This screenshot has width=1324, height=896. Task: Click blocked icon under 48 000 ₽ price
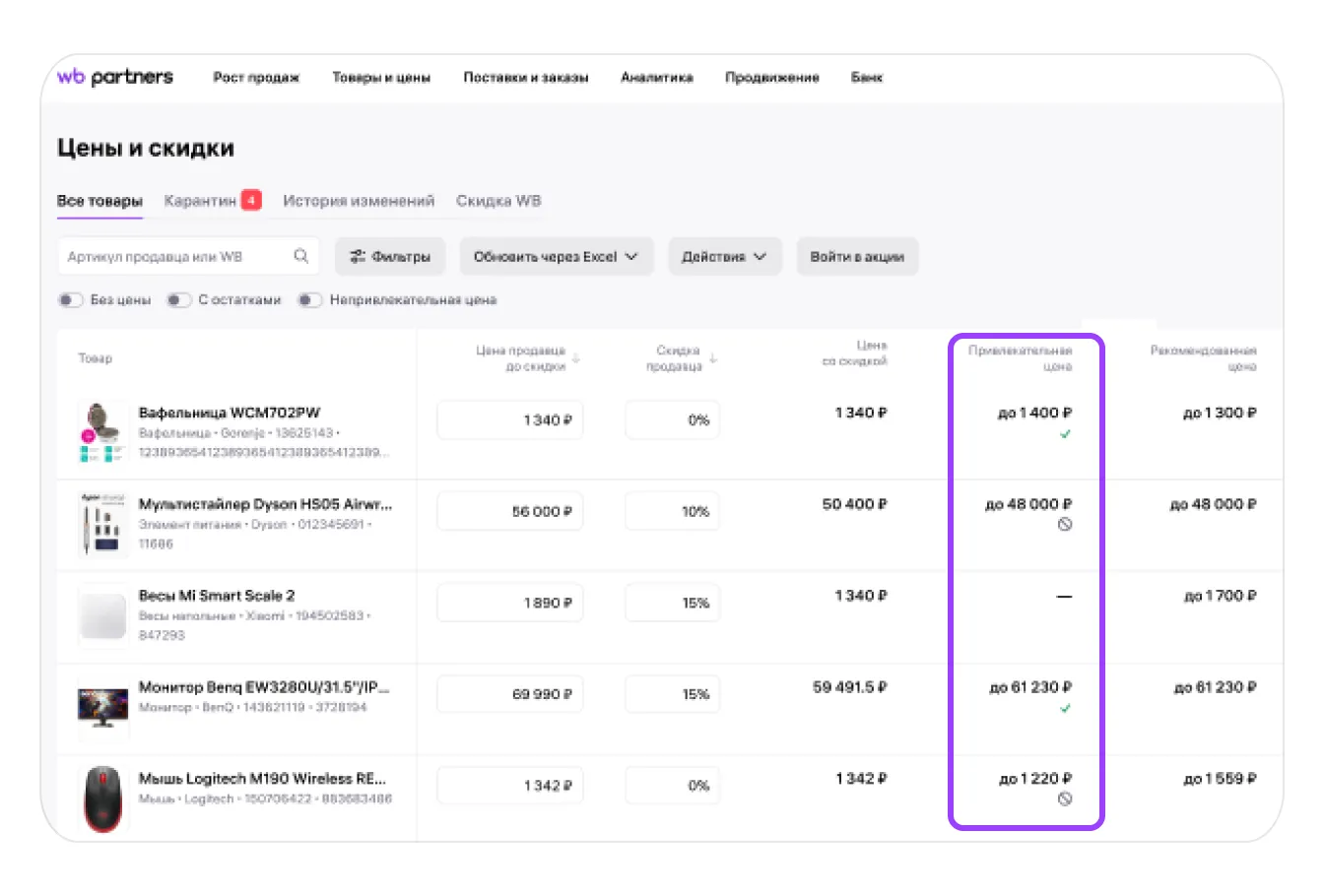click(1065, 525)
